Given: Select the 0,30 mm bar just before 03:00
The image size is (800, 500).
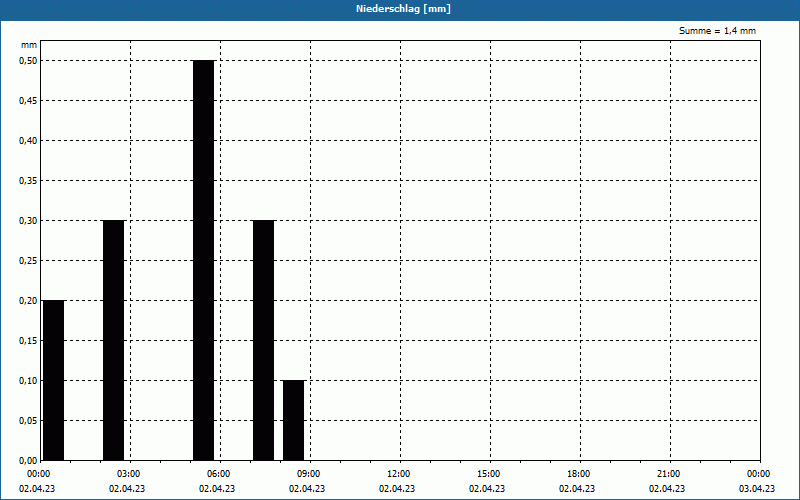Looking at the screenshot, I should (x=113, y=340).
